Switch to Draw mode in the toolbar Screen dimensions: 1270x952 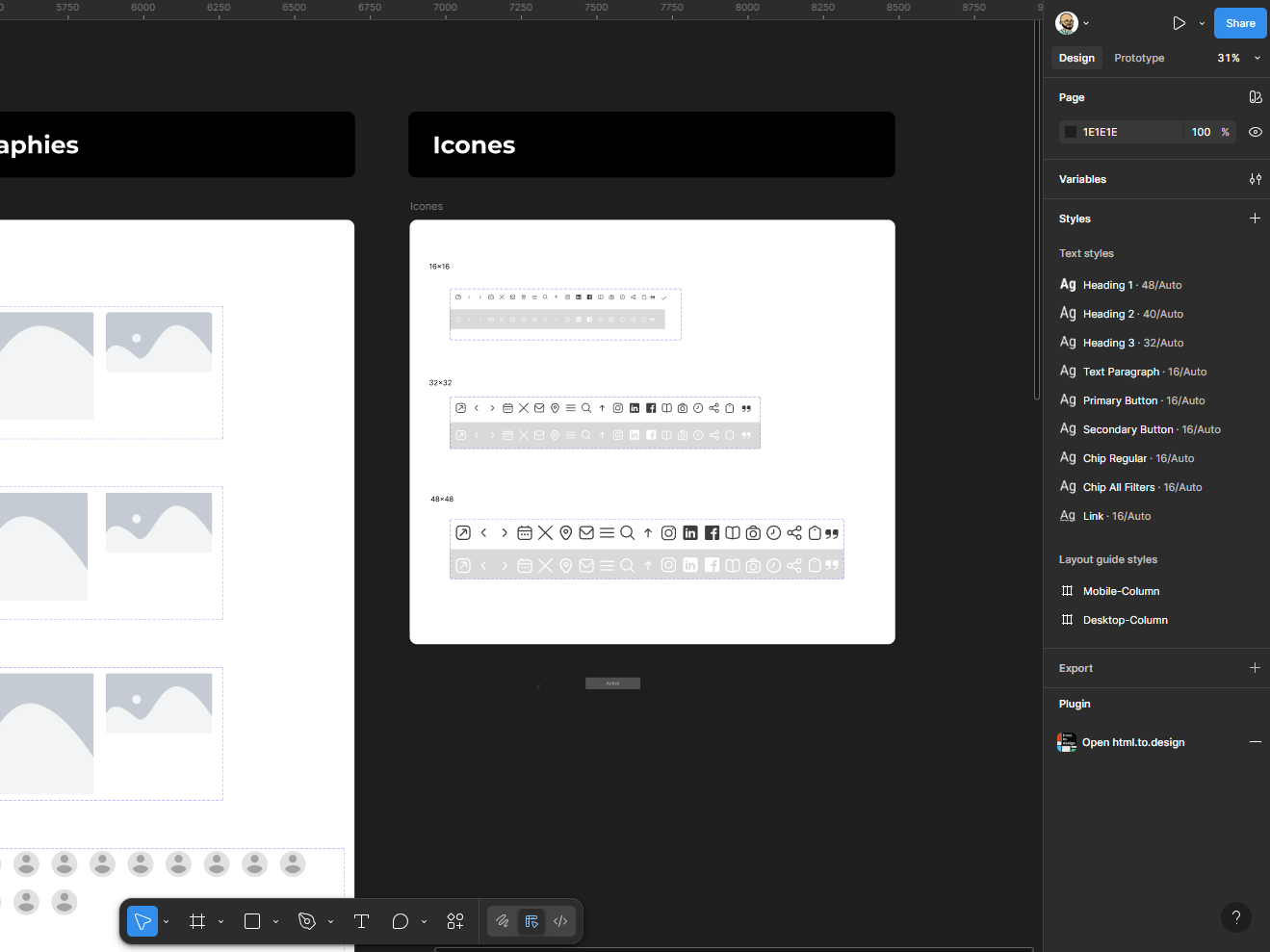[502, 921]
